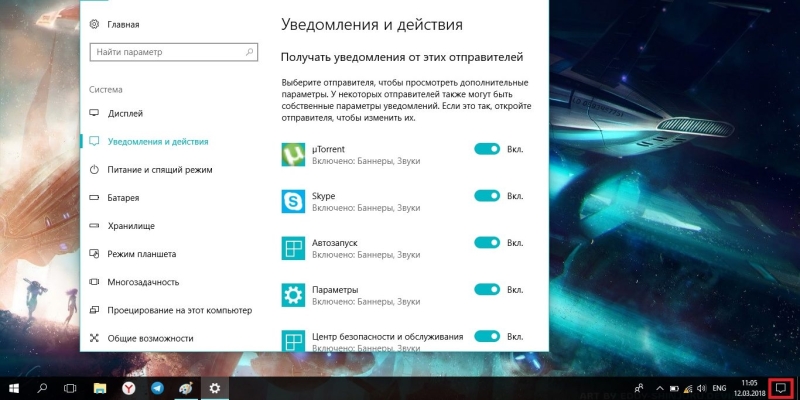
Task: Click the volume speaker tray icon
Action: pos(702,389)
